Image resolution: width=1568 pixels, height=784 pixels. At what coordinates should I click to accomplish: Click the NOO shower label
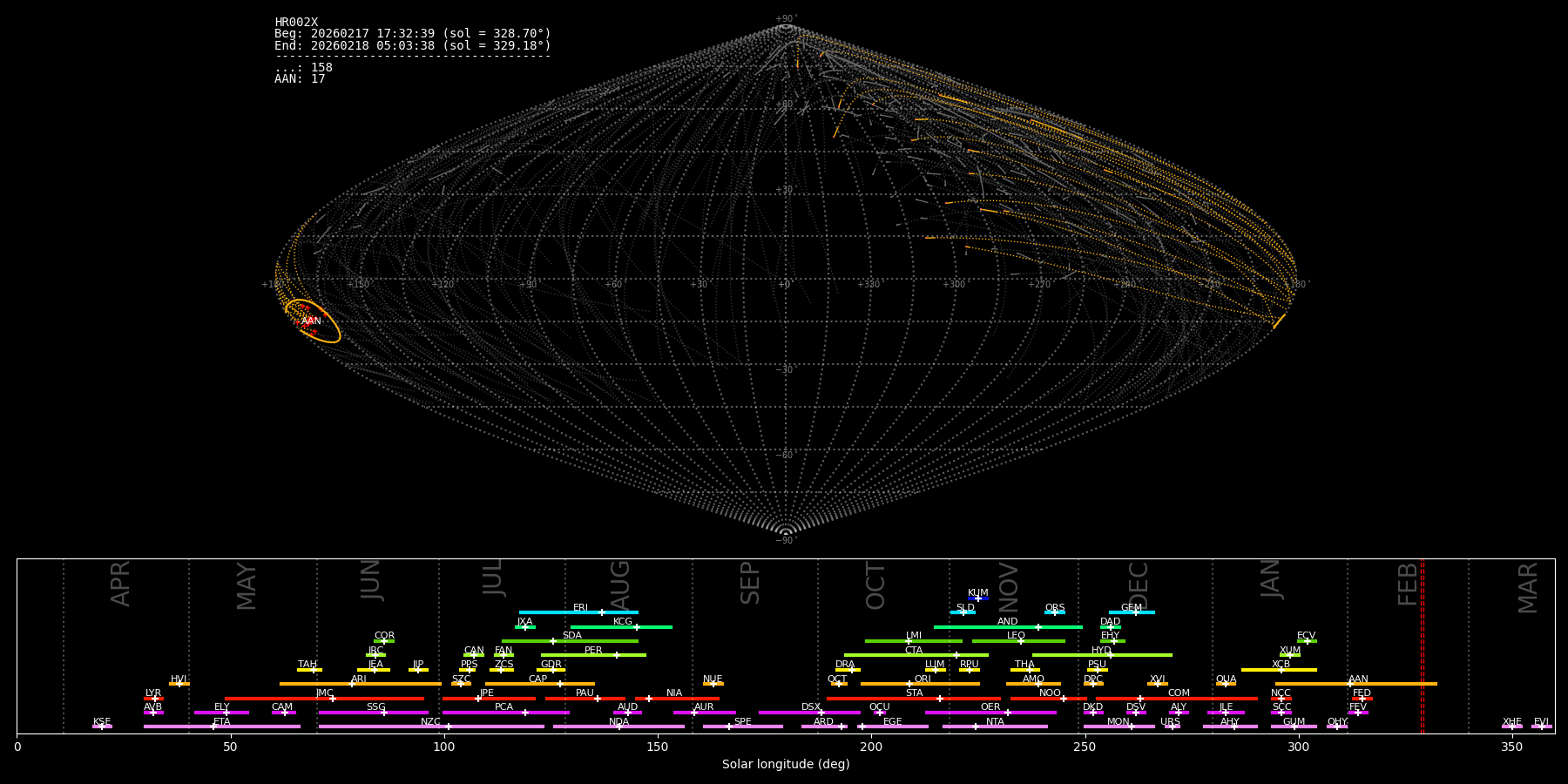point(1050,693)
